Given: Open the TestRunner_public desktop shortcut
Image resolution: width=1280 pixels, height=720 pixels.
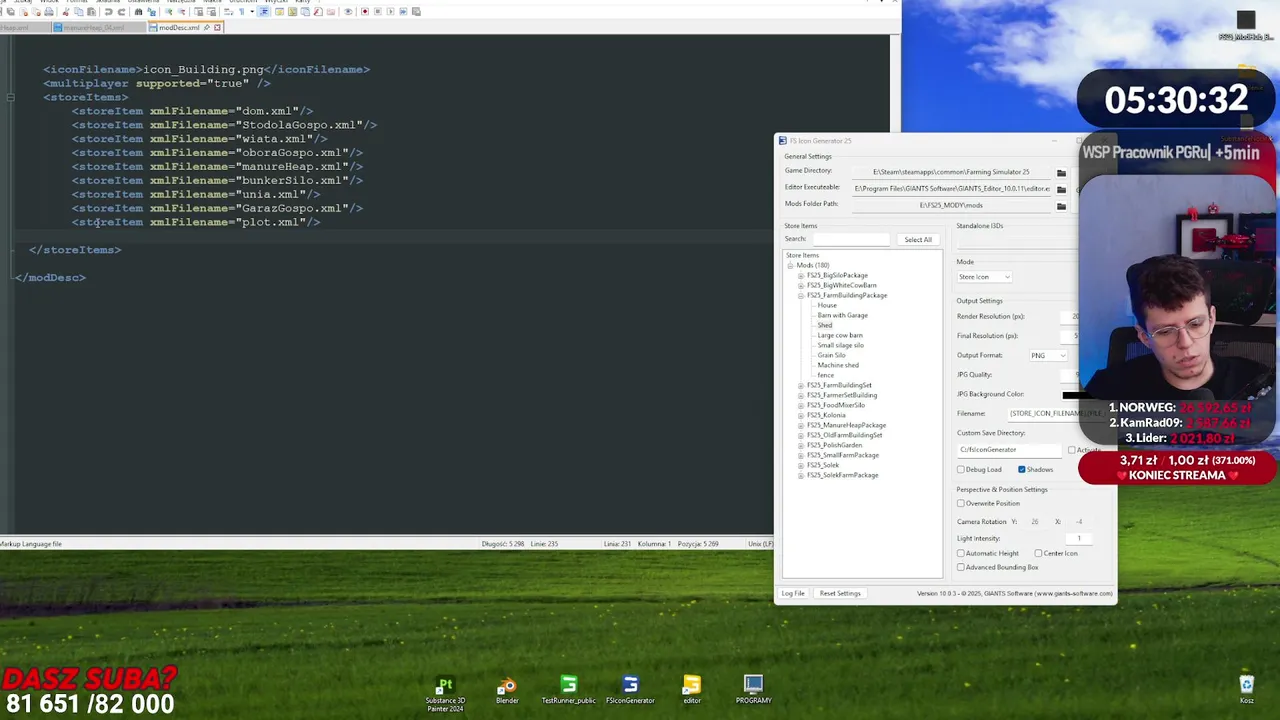Looking at the screenshot, I should (568, 692).
